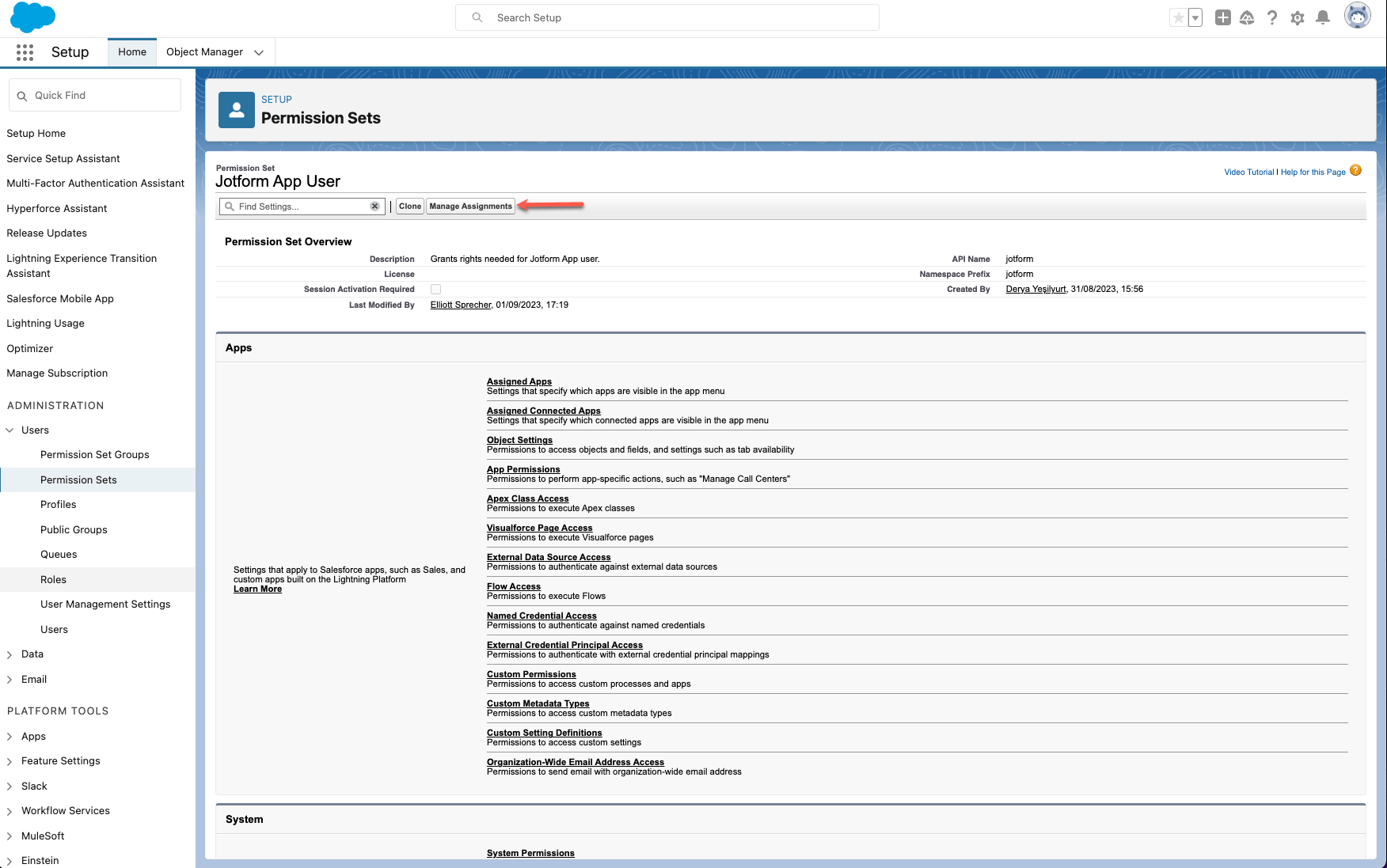Image resolution: width=1387 pixels, height=868 pixels.
Task: Open the notifications bell
Action: pyautogui.click(x=1323, y=17)
